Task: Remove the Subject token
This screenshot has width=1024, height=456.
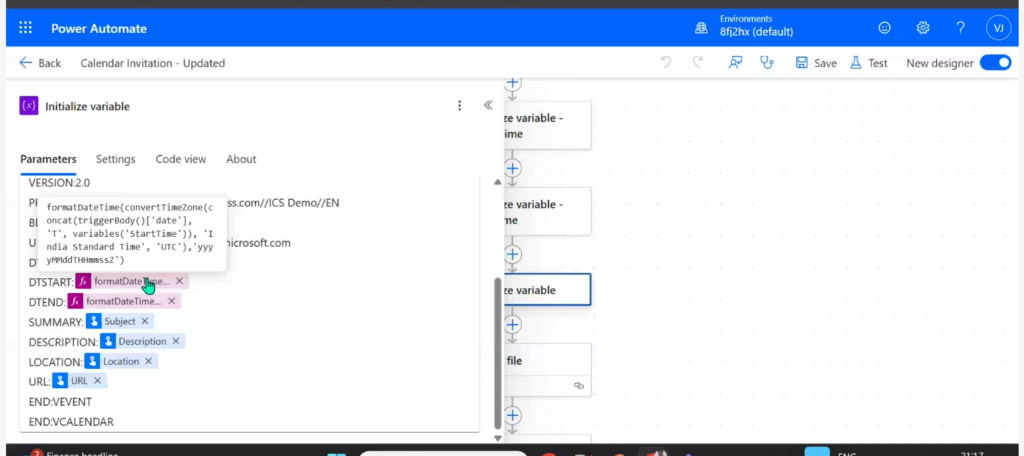Action: pyautogui.click(x=144, y=321)
